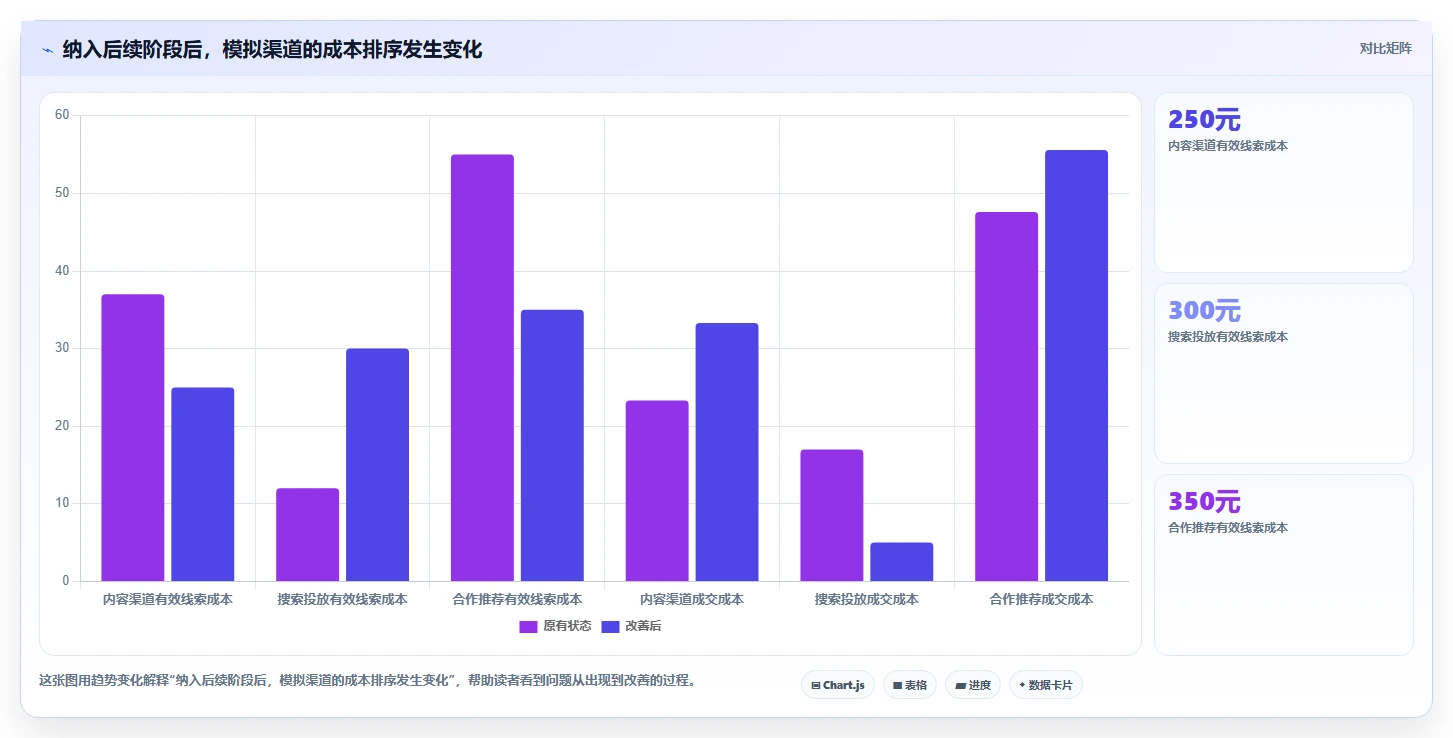
Task: Select the 进度 tag
Action: click(x=972, y=685)
